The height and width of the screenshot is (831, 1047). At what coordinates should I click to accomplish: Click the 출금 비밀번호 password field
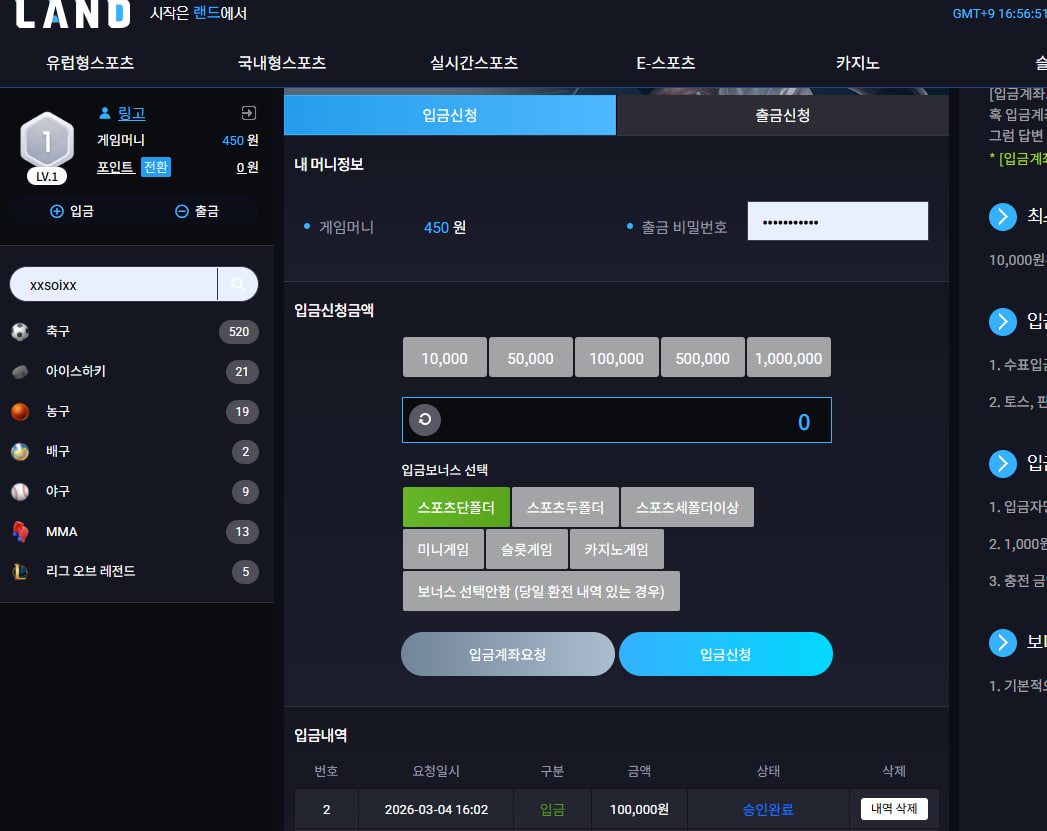click(x=837, y=221)
